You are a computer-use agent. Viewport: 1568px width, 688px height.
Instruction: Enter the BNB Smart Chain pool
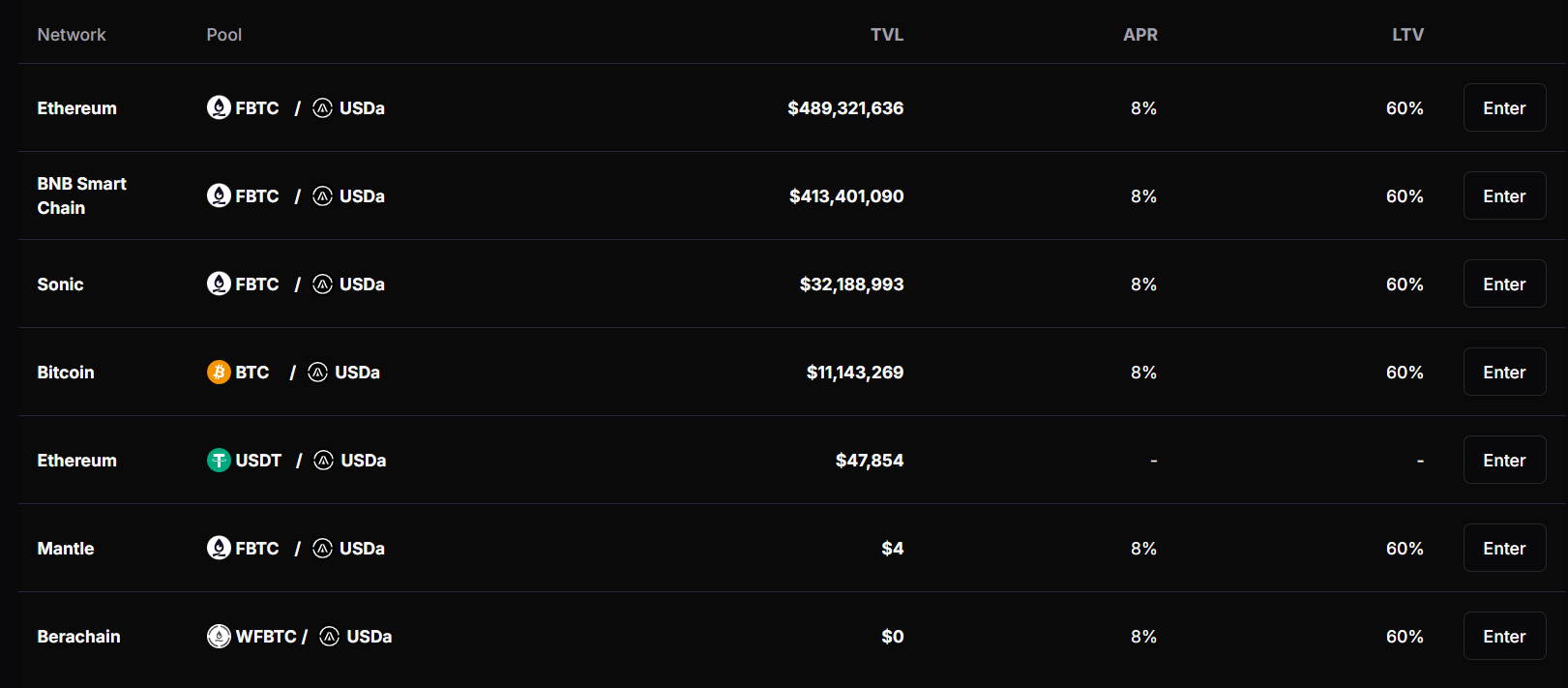tap(1504, 196)
